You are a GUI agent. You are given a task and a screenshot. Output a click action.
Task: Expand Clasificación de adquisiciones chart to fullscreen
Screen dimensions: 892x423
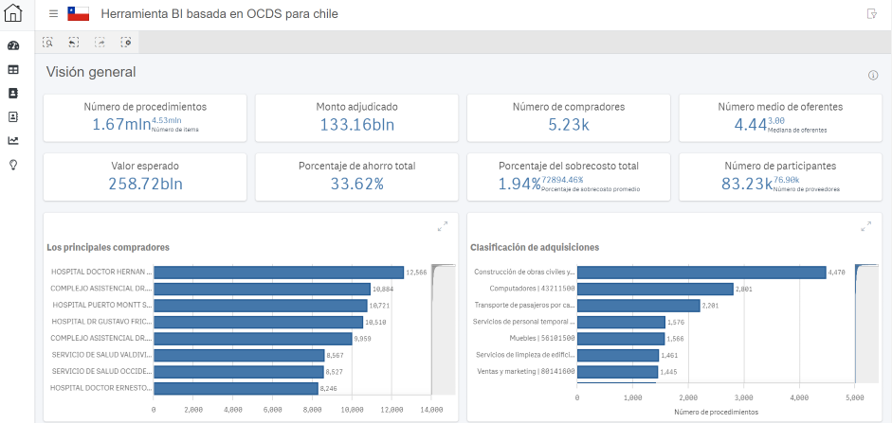(866, 227)
